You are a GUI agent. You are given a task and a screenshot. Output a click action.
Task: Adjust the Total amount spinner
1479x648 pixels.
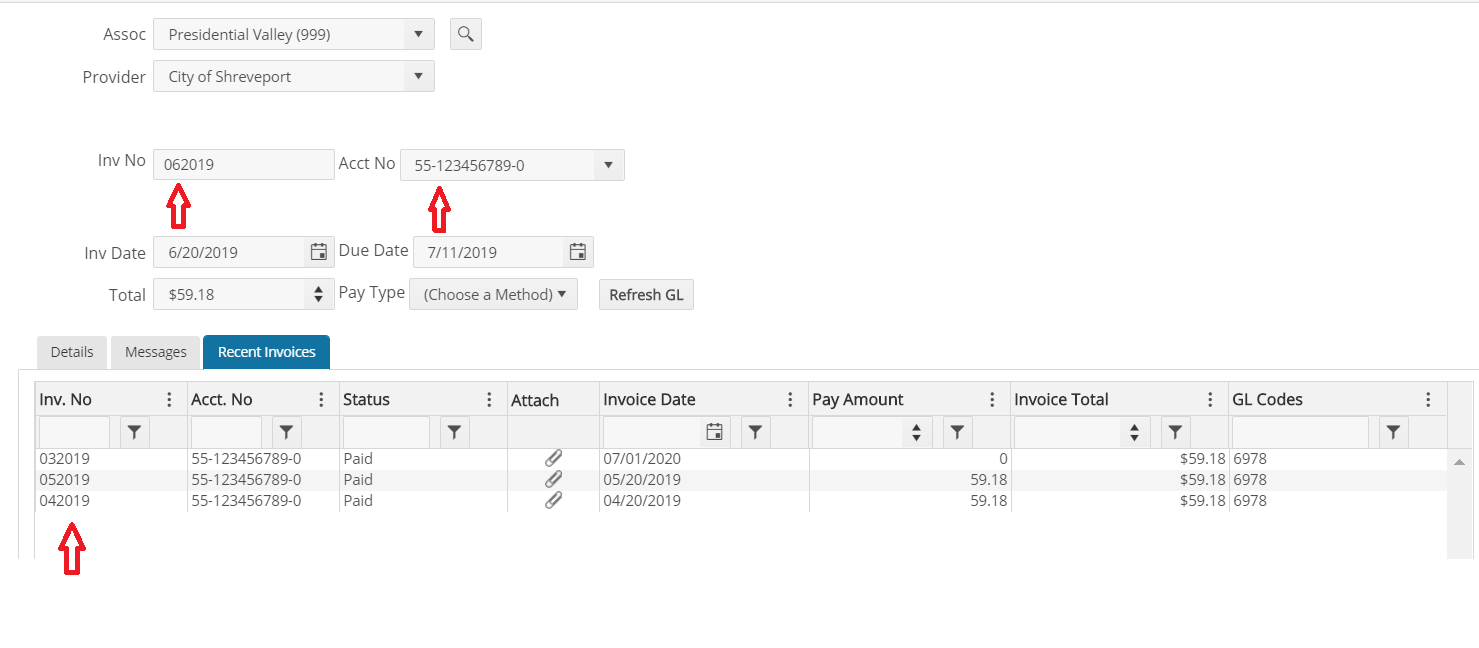click(318, 294)
